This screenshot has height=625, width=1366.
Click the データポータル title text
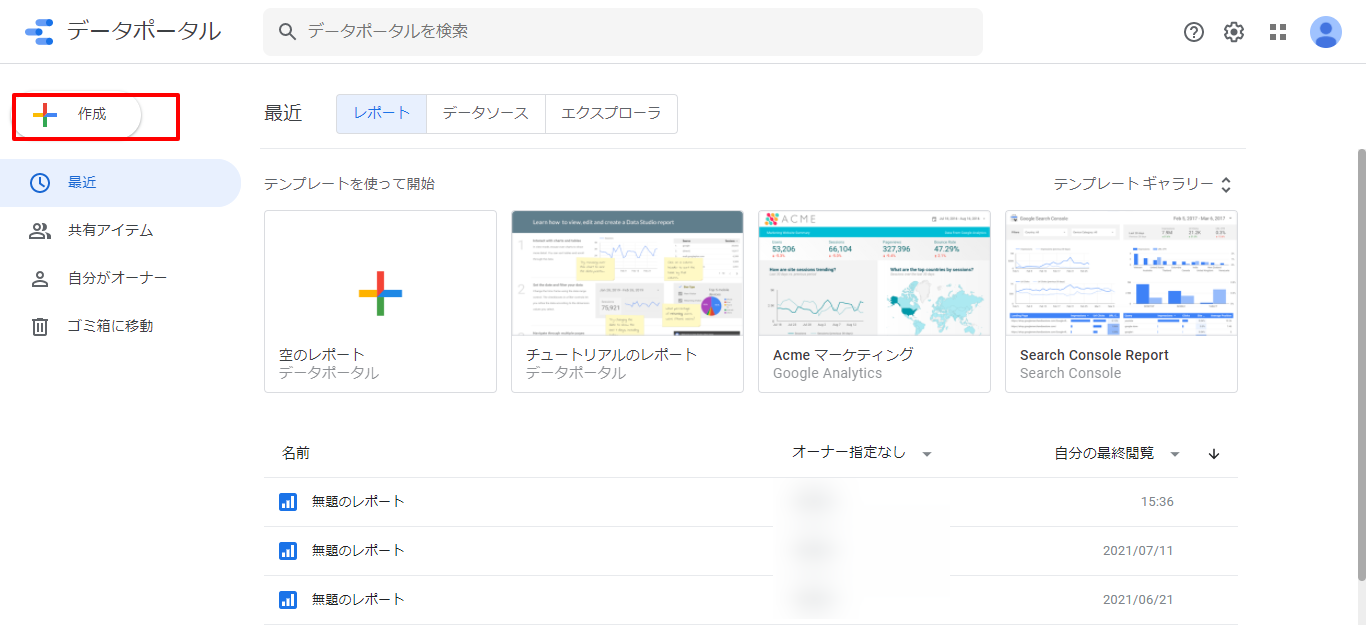click(144, 31)
